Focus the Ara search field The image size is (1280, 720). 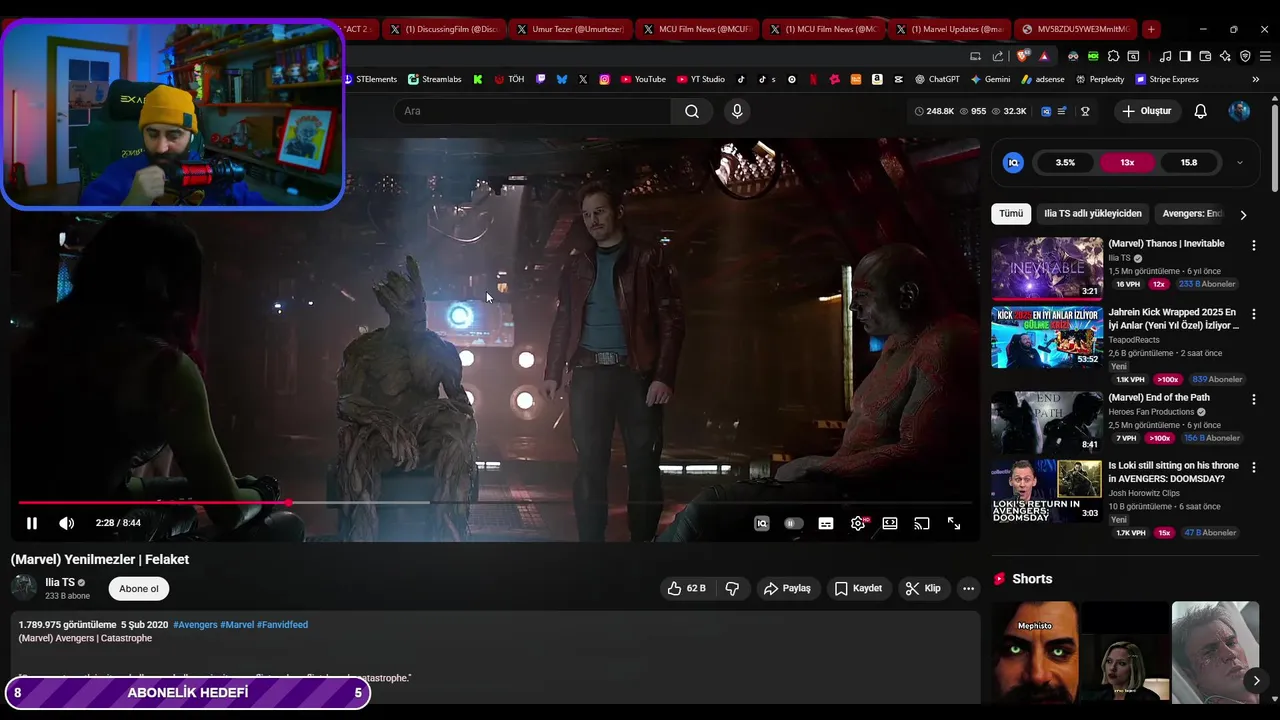click(x=532, y=111)
